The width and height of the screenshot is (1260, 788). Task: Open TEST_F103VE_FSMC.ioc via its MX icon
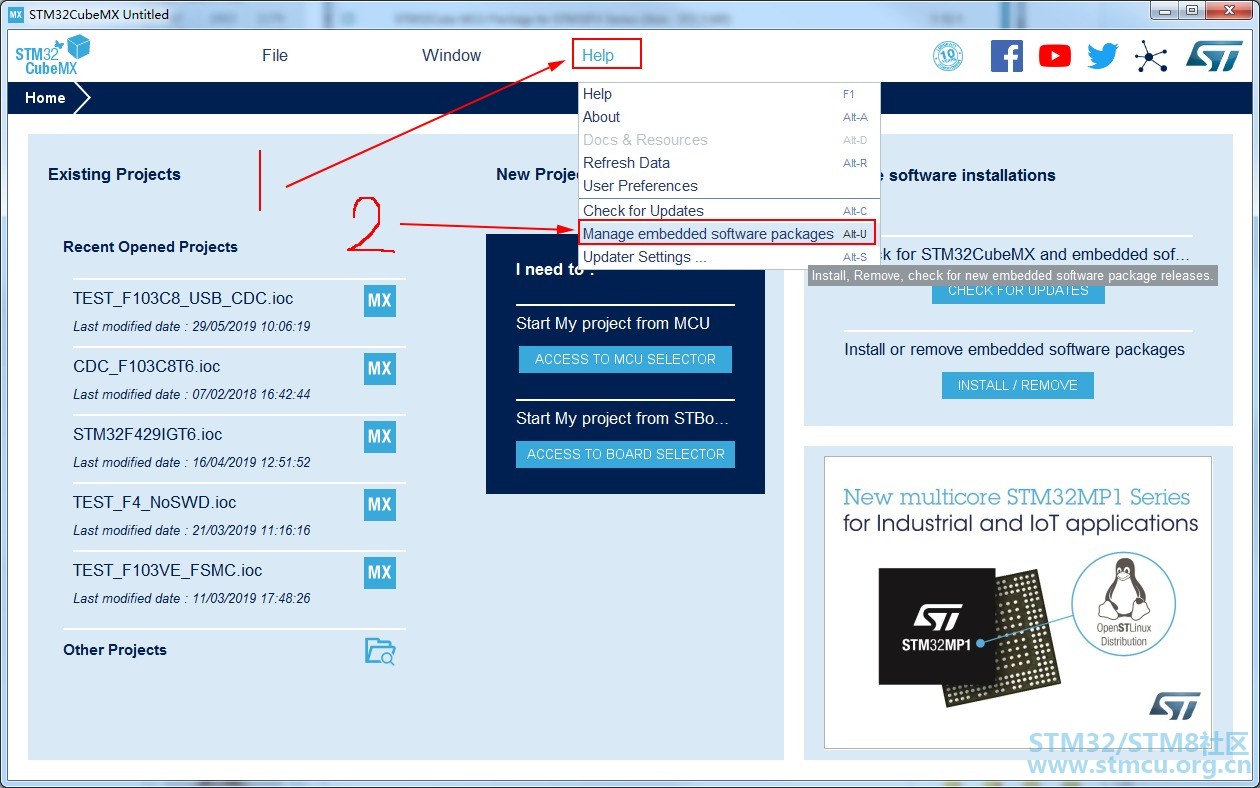tap(380, 573)
